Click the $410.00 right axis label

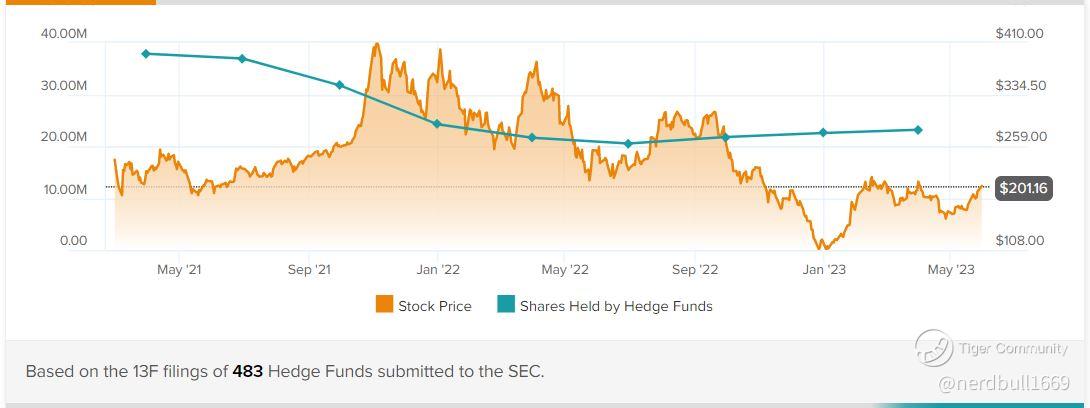pos(1019,34)
